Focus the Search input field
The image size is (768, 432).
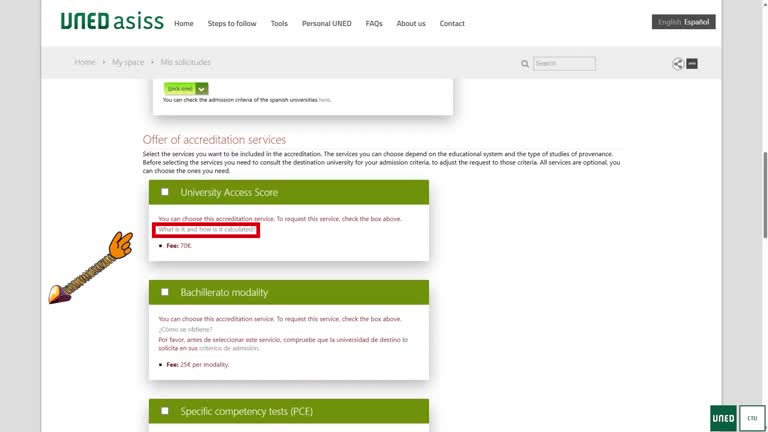564,64
